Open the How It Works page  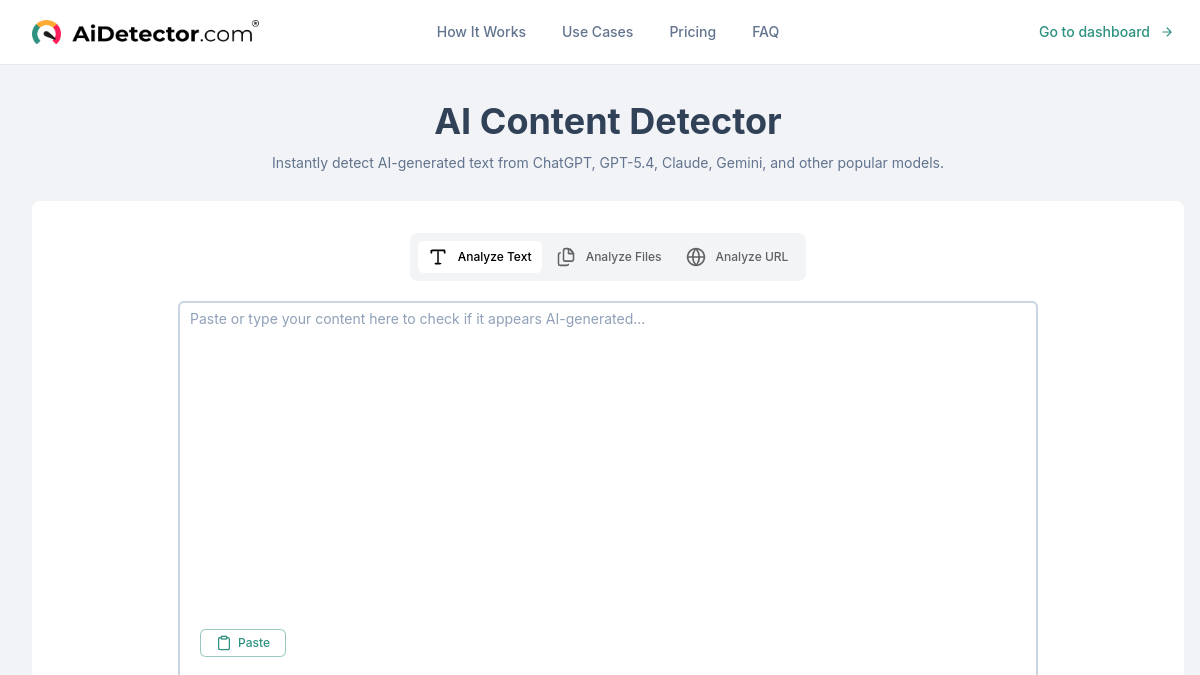pos(481,32)
